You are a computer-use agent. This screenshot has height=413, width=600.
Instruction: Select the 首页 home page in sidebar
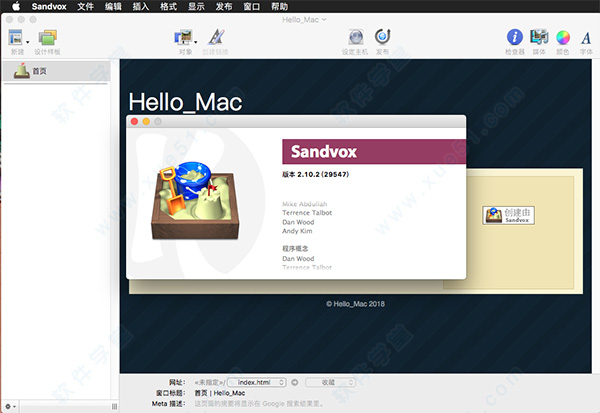[57, 71]
